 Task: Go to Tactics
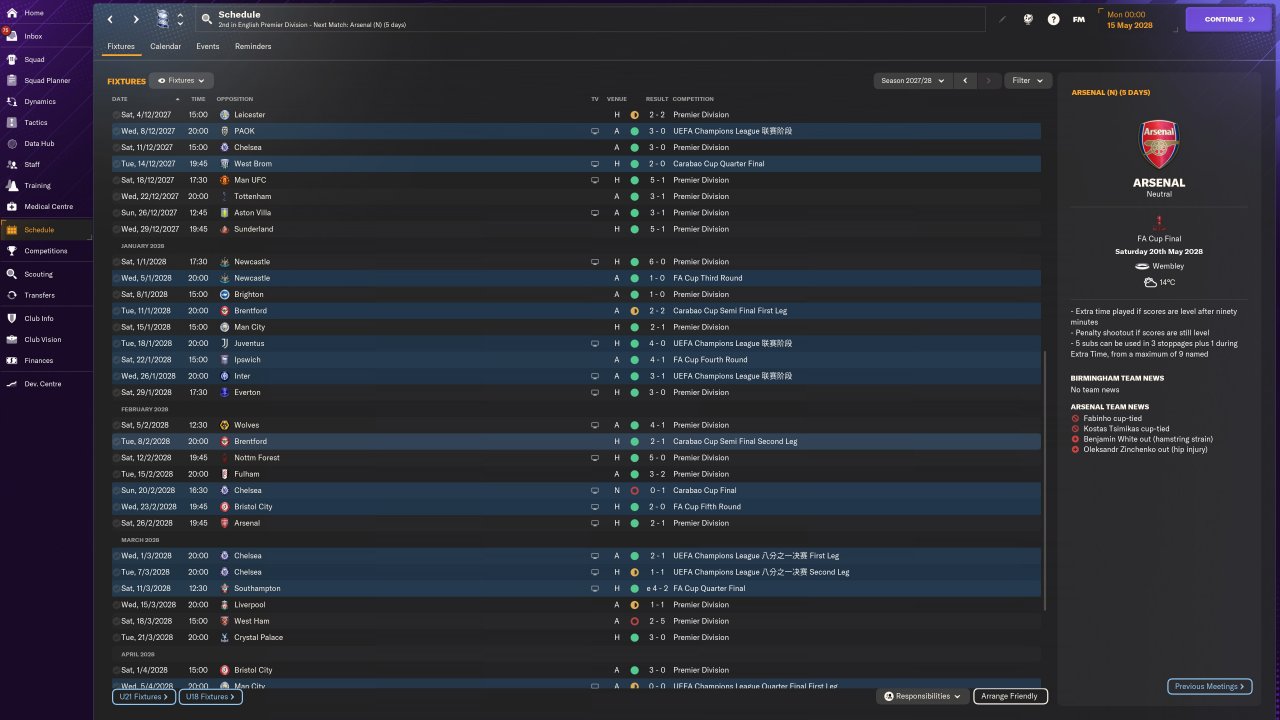[x=46, y=122]
